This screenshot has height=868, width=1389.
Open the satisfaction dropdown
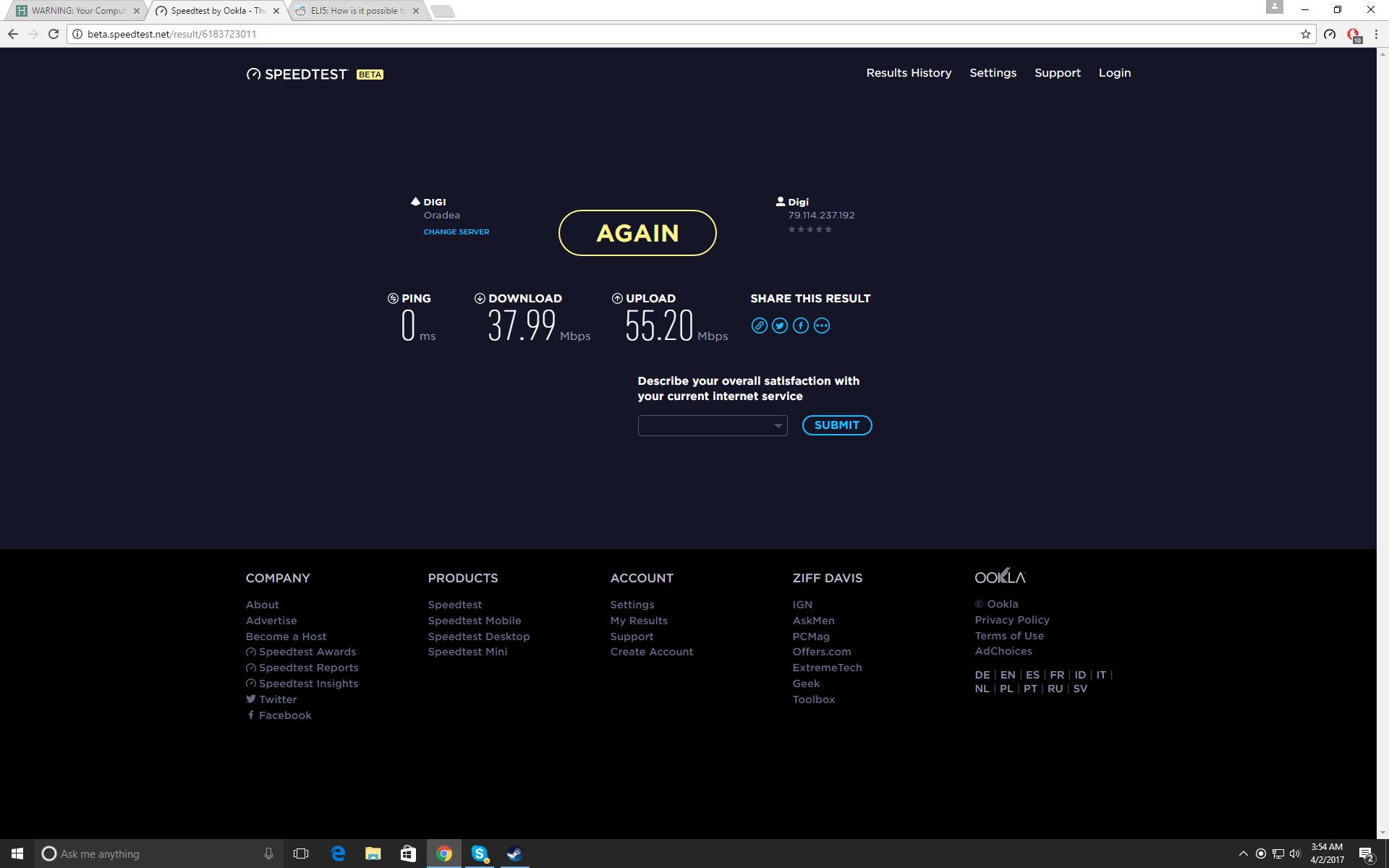(713, 425)
